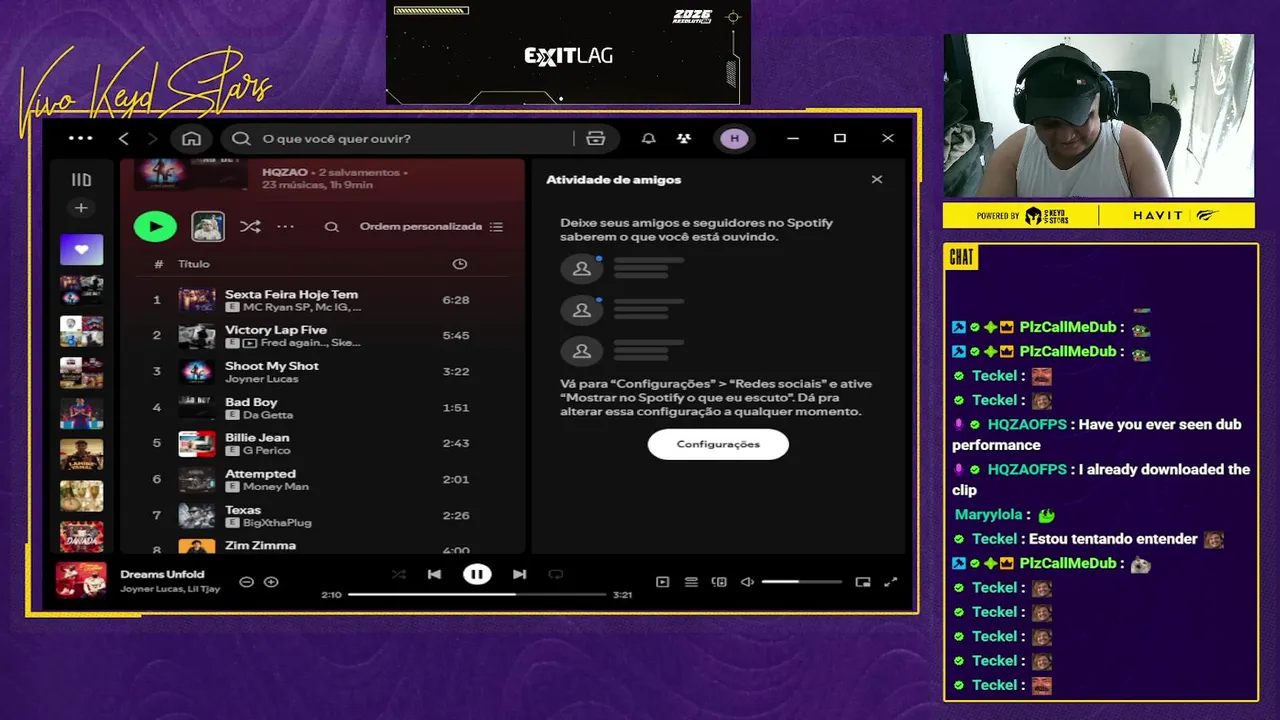Open more options for the playlist
Image resolution: width=1280 pixels, height=720 pixels.
pos(286,227)
